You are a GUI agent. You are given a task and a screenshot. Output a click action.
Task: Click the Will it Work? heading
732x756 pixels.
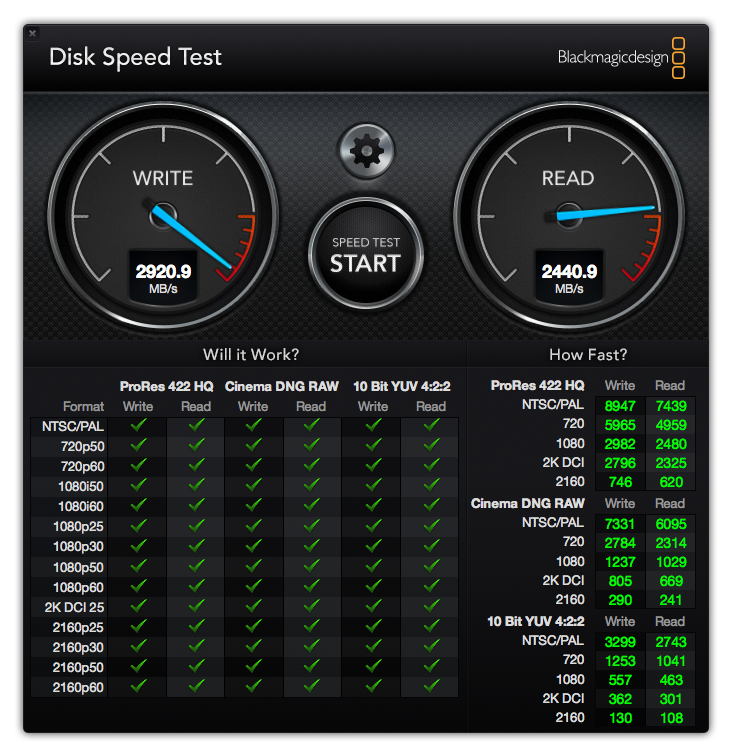[x=251, y=355]
